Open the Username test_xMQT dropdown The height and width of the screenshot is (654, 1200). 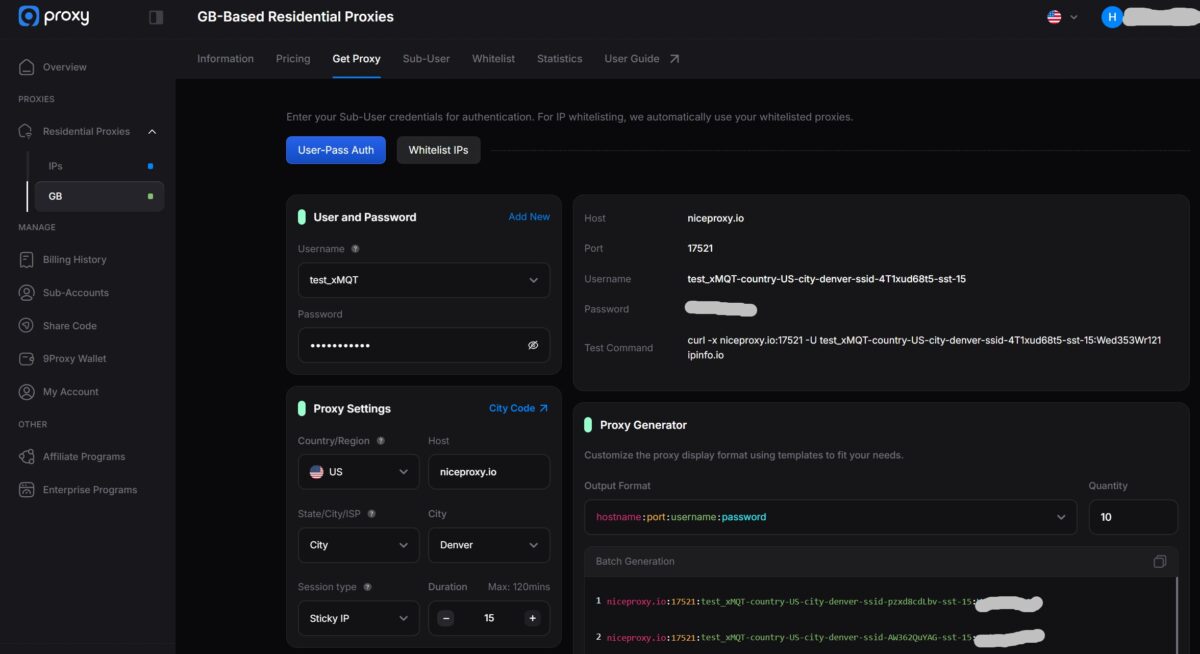pos(424,280)
